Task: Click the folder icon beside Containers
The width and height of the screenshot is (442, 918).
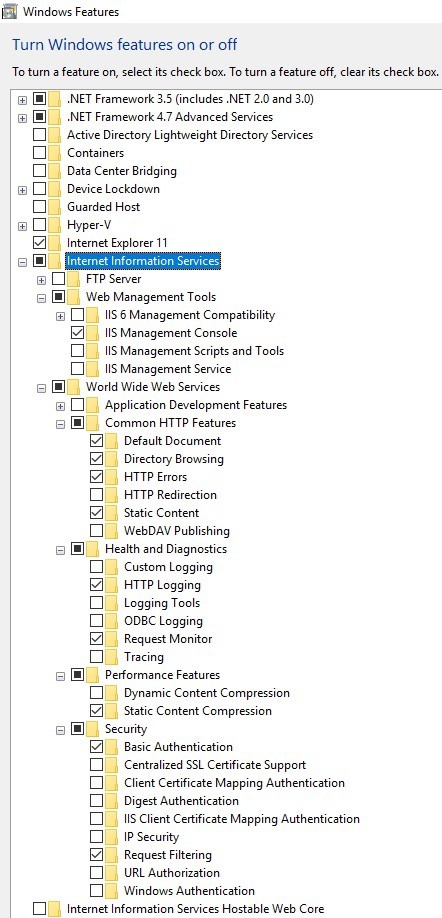Action: pyautogui.click(x=54, y=153)
